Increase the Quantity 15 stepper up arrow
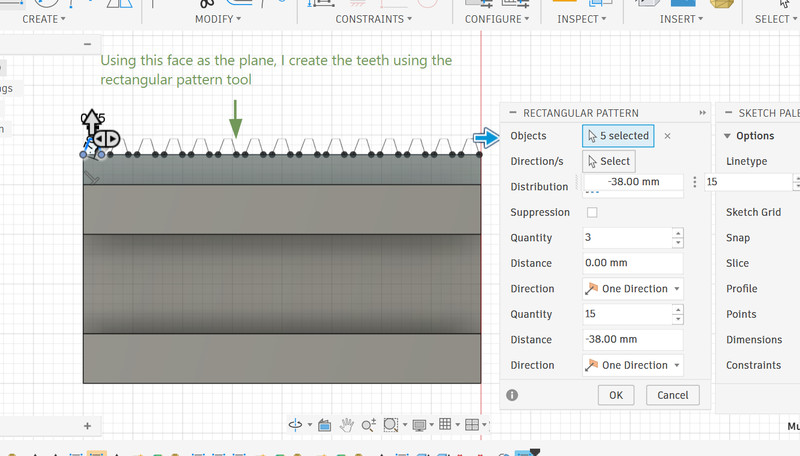Viewport: 800px width, 456px height. (x=678, y=310)
